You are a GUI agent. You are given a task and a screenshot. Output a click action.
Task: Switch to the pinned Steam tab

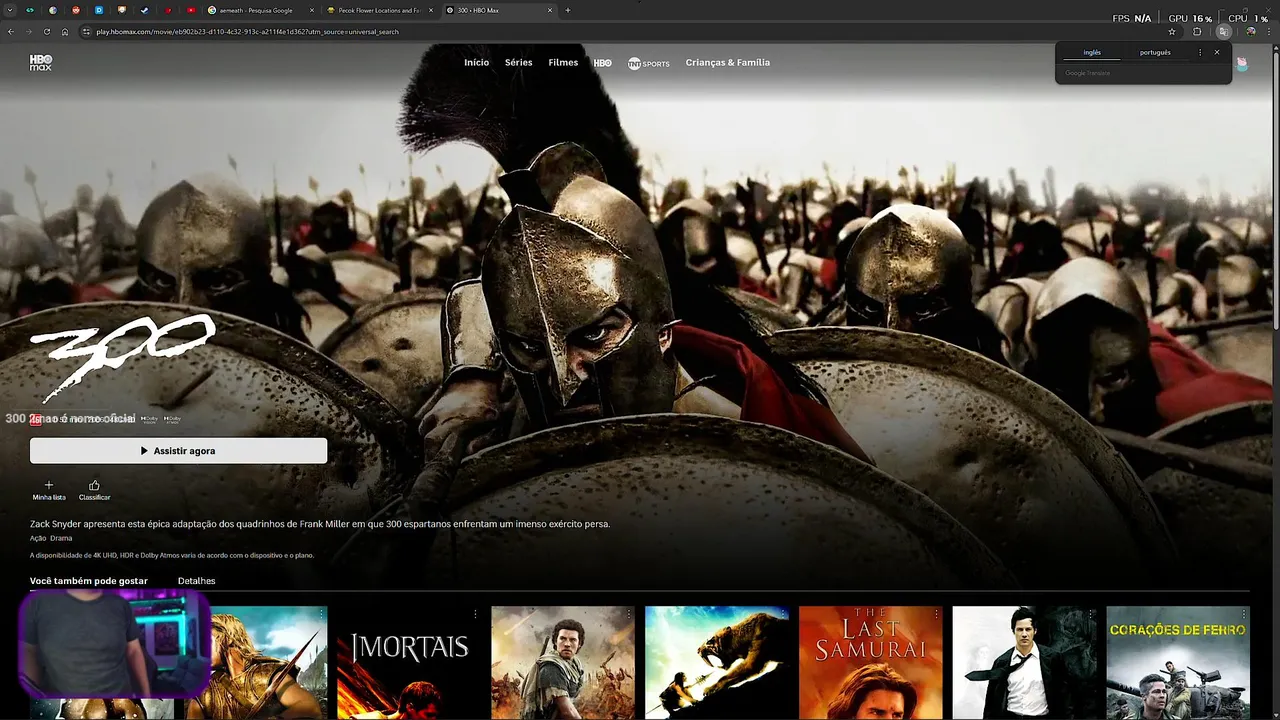(x=144, y=10)
